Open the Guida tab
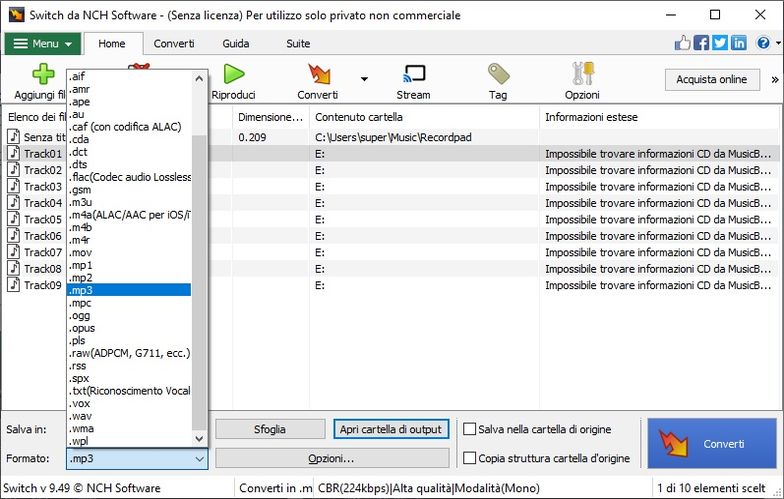 (236, 44)
